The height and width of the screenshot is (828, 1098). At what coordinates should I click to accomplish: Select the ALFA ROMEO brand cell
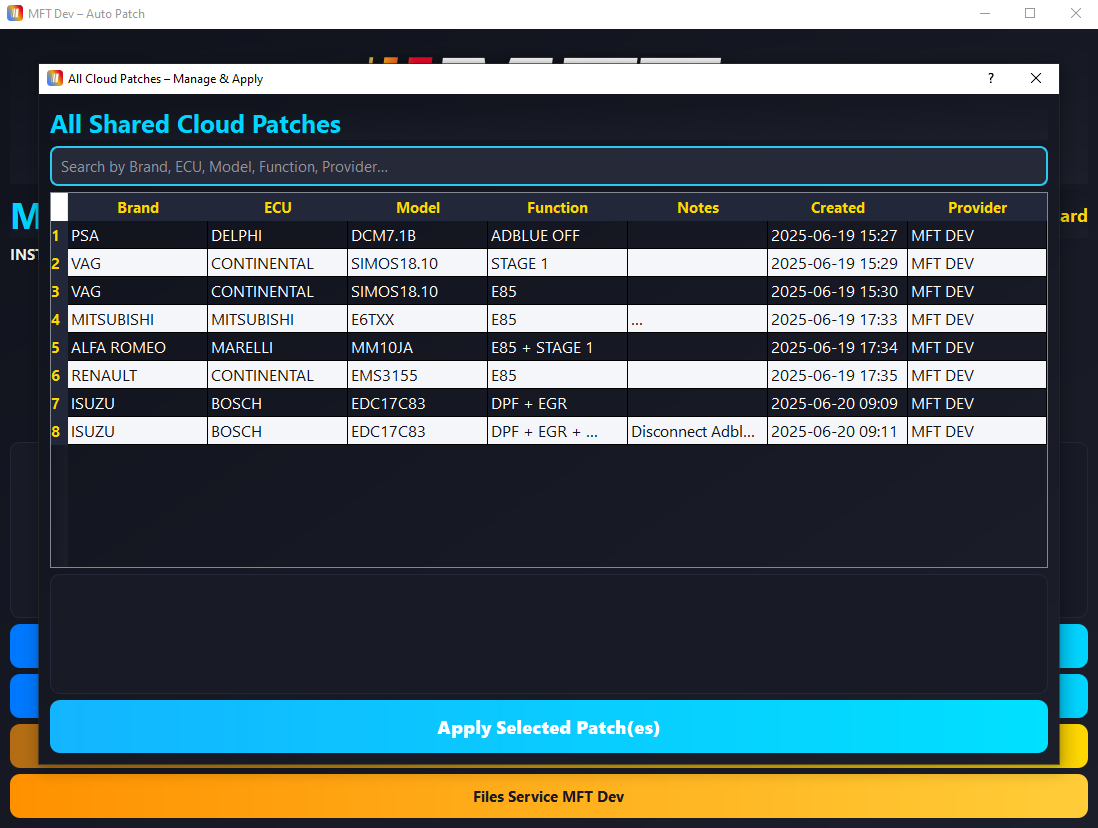click(138, 347)
